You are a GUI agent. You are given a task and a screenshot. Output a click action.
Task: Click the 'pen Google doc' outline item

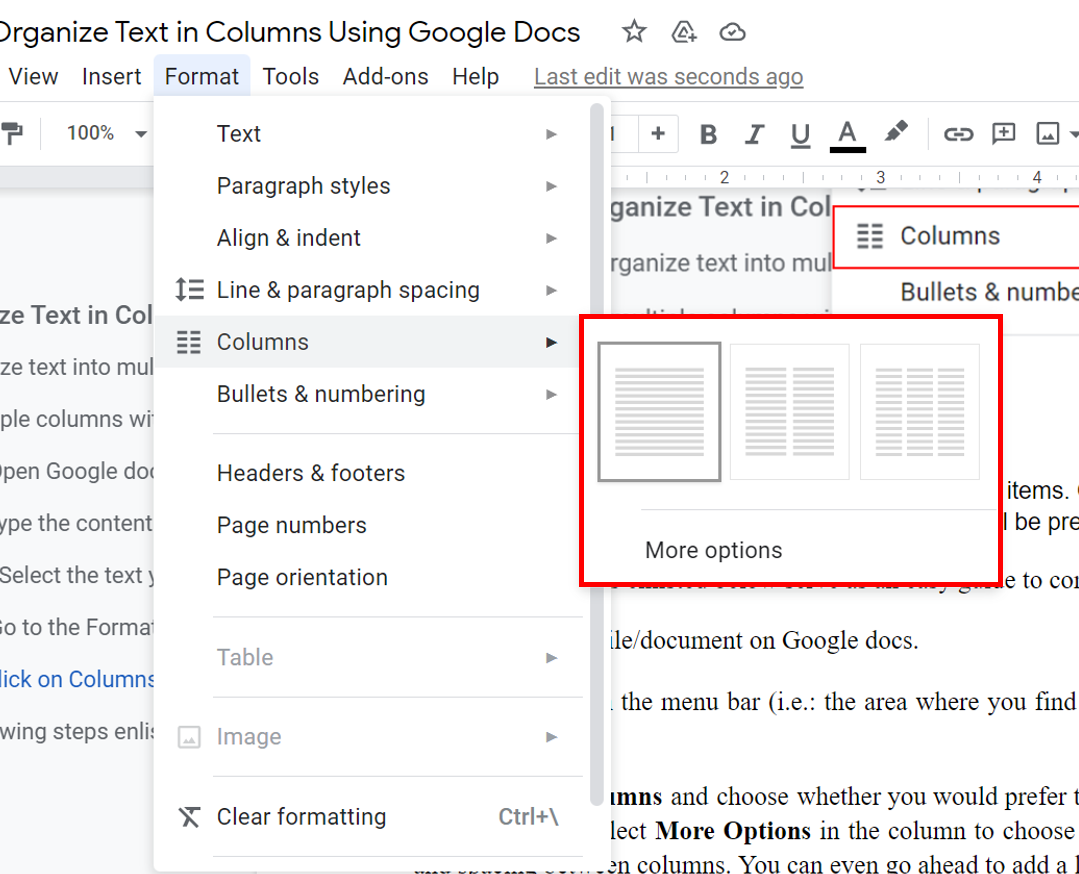(76, 471)
